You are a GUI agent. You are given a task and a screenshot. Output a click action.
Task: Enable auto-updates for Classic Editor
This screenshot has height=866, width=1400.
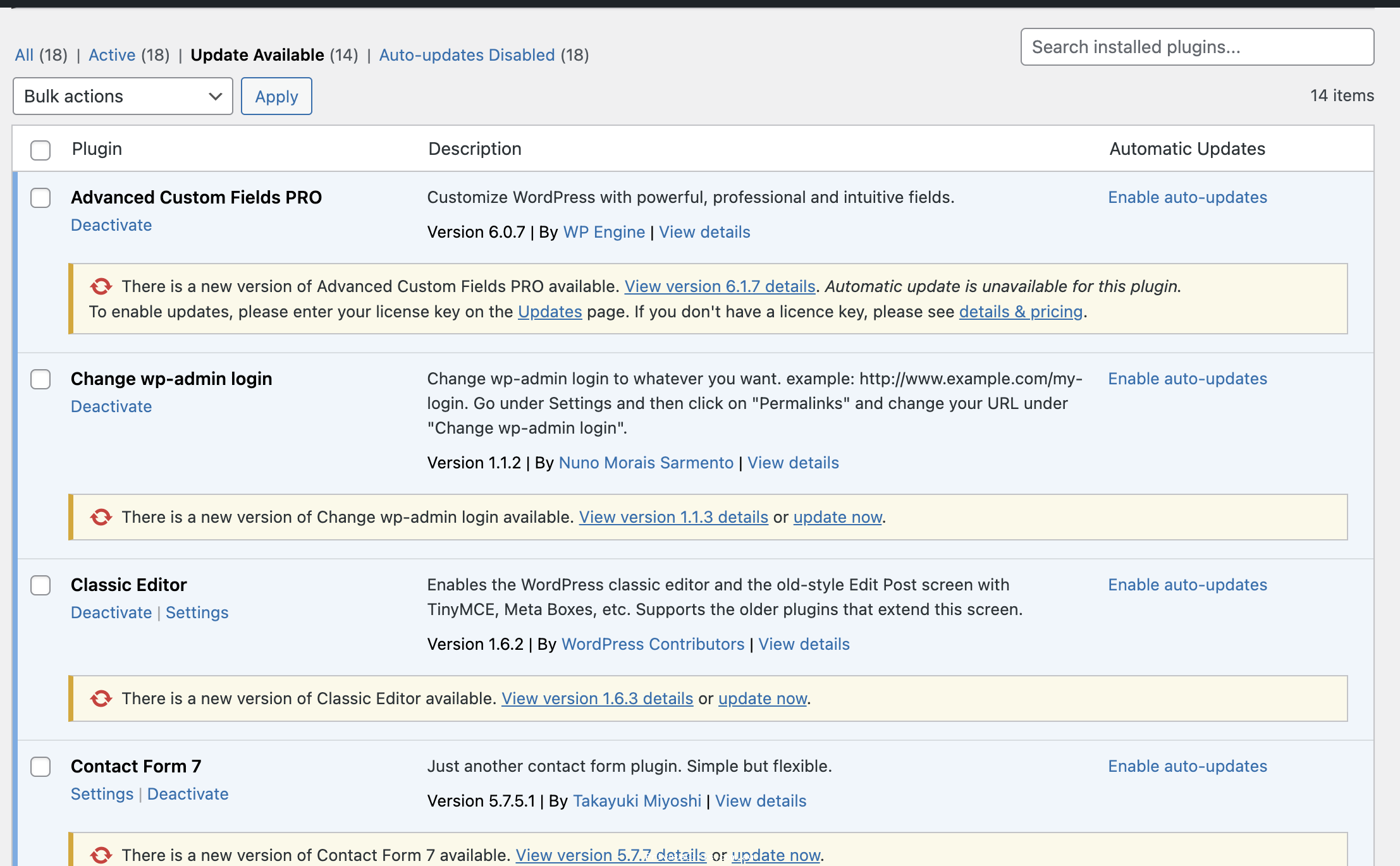tap(1187, 585)
